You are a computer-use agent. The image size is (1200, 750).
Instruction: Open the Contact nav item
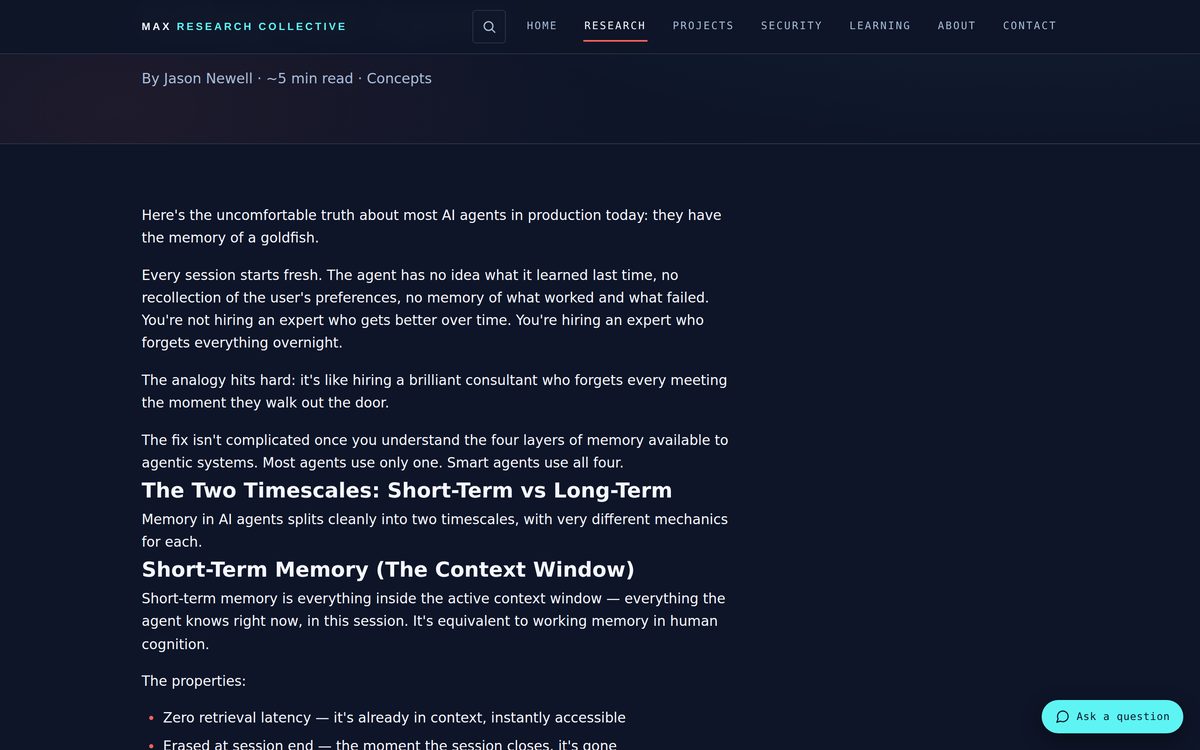click(x=1030, y=26)
